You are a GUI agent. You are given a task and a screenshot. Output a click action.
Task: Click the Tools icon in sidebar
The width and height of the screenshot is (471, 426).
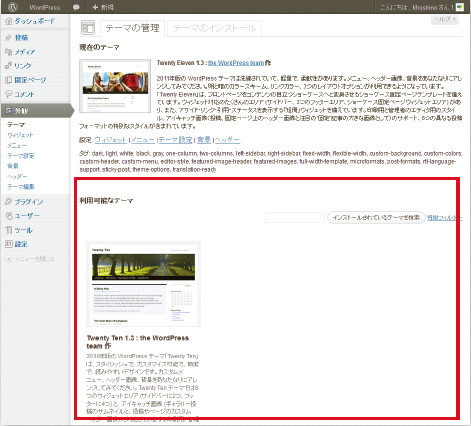coord(9,230)
